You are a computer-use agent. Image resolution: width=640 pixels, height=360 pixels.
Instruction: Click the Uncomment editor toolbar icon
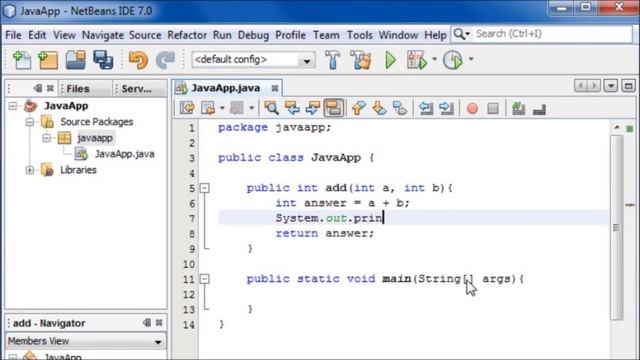(539, 109)
